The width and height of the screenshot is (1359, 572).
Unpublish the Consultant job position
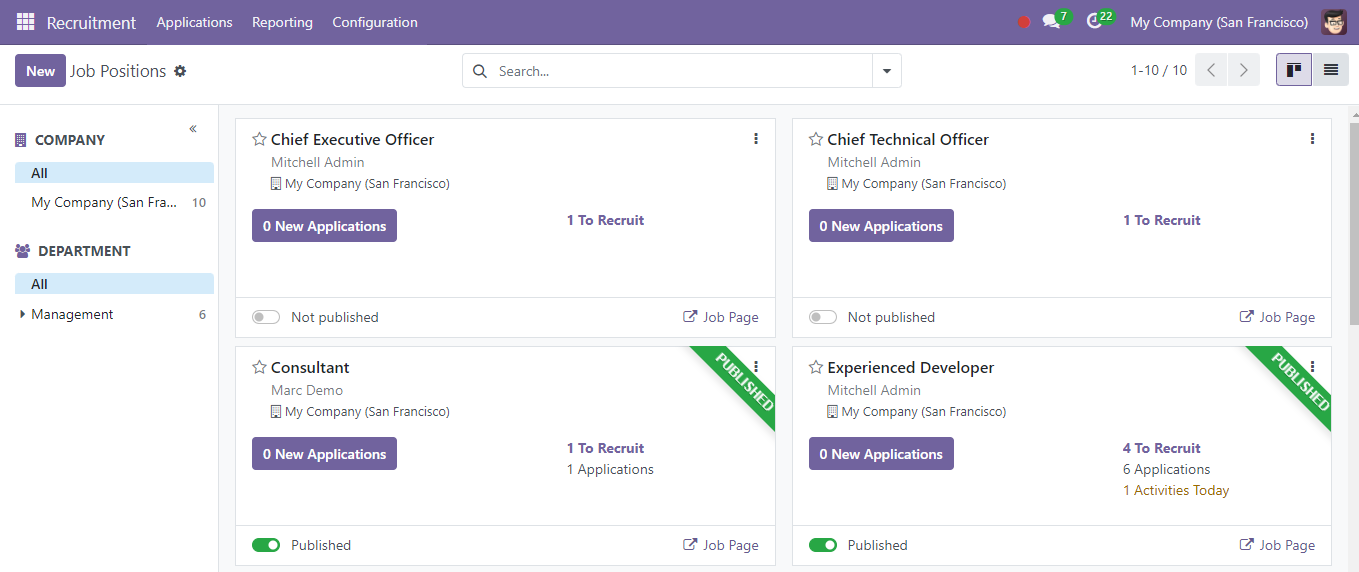[x=266, y=545]
